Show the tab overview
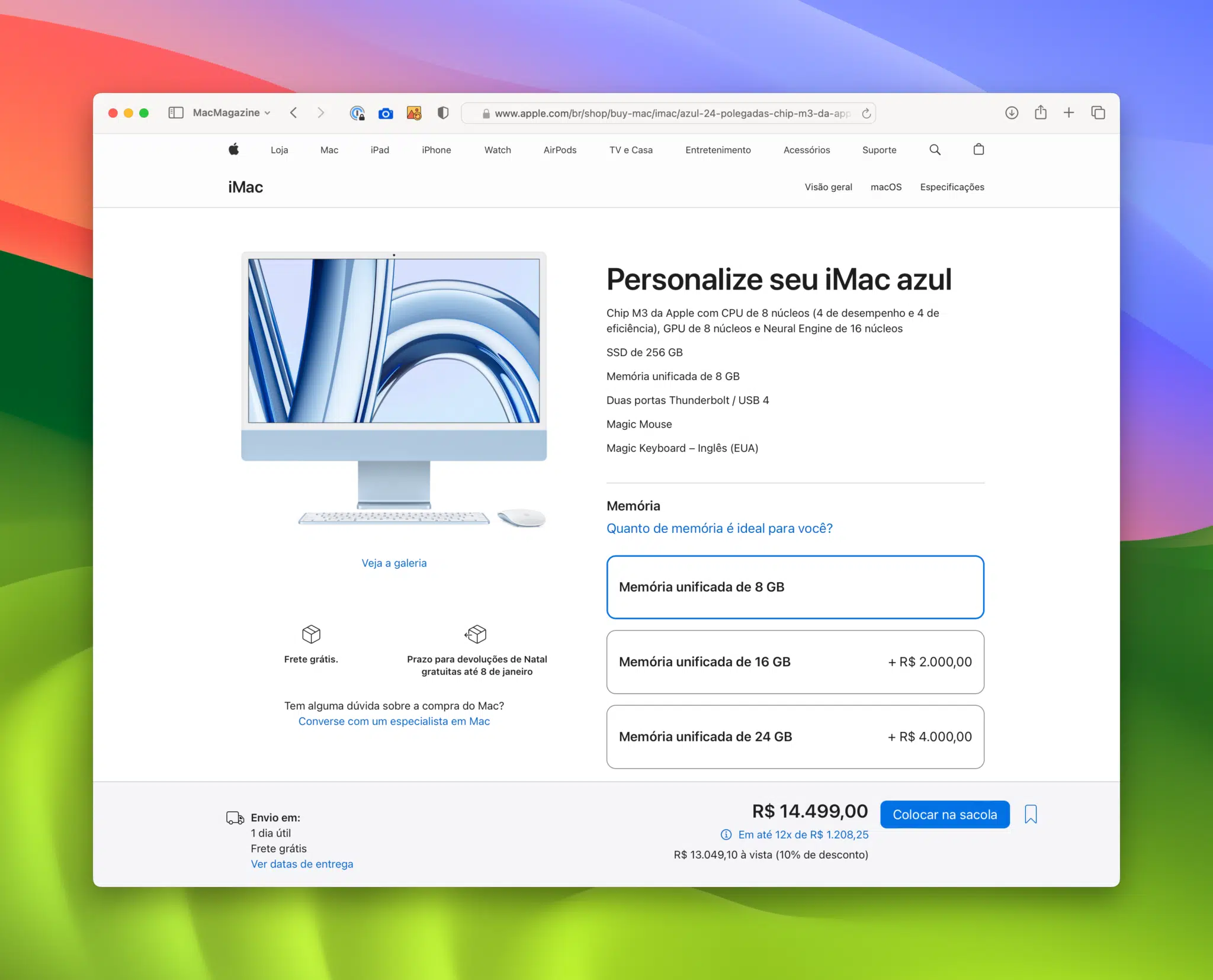The image size is (1213, 980). [1098, 113]
